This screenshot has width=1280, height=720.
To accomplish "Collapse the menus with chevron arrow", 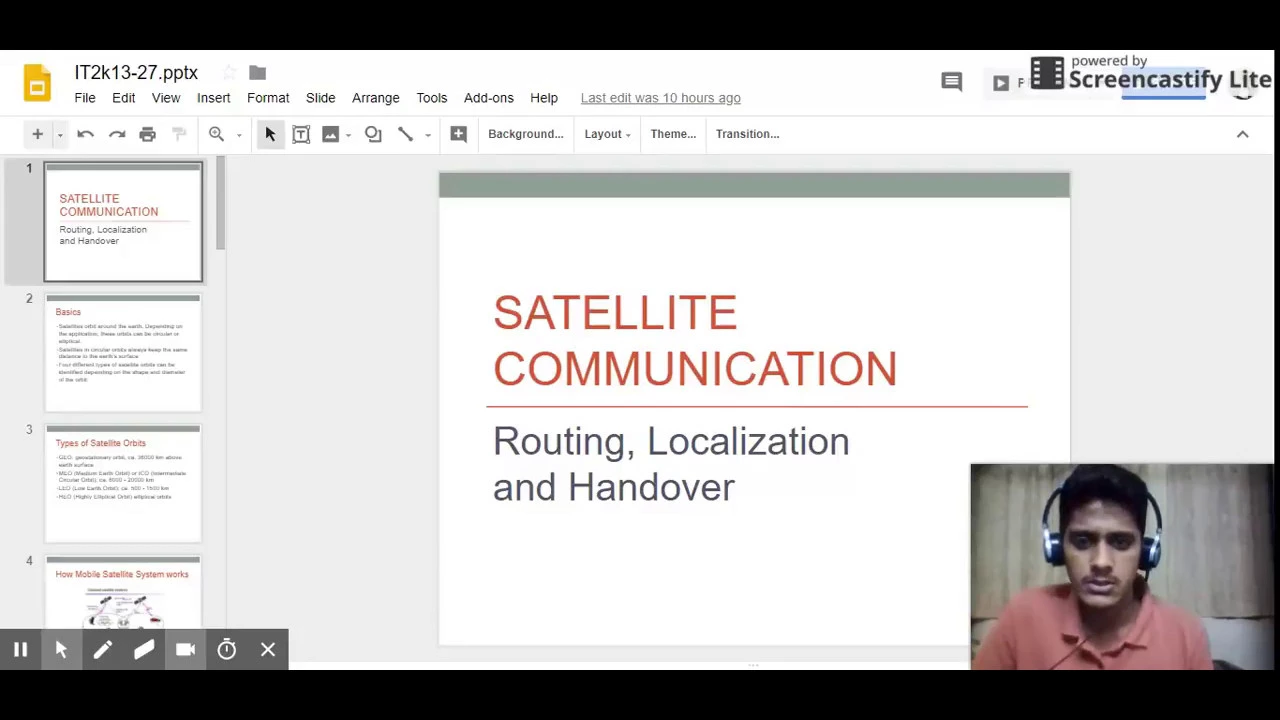I will tap(1242, 134).
